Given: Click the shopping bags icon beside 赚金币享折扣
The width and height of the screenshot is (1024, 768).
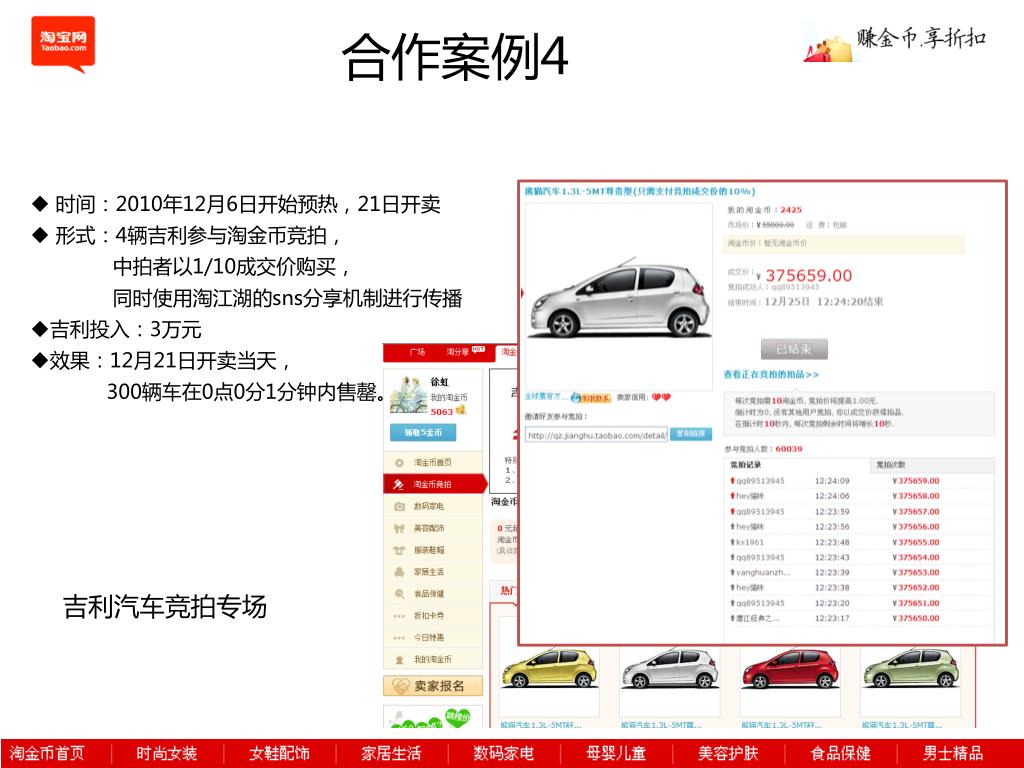Looking at the screenshot, I should [x=827, y=48].
